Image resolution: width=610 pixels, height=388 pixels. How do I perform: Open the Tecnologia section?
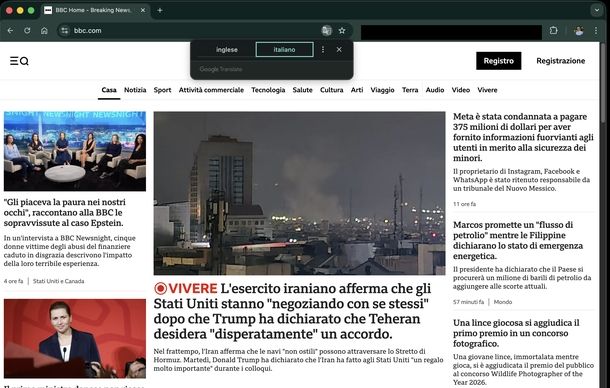(x=268, y=90)
